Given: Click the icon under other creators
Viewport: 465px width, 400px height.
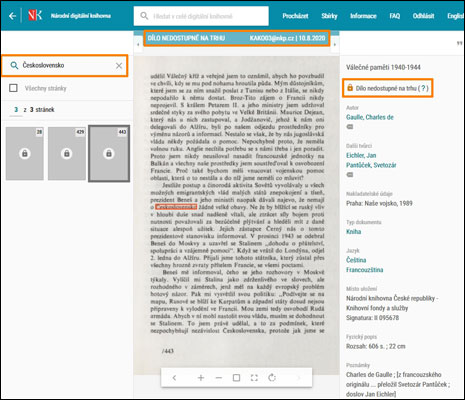Looking at the screenshot, I should pos(350,175).
